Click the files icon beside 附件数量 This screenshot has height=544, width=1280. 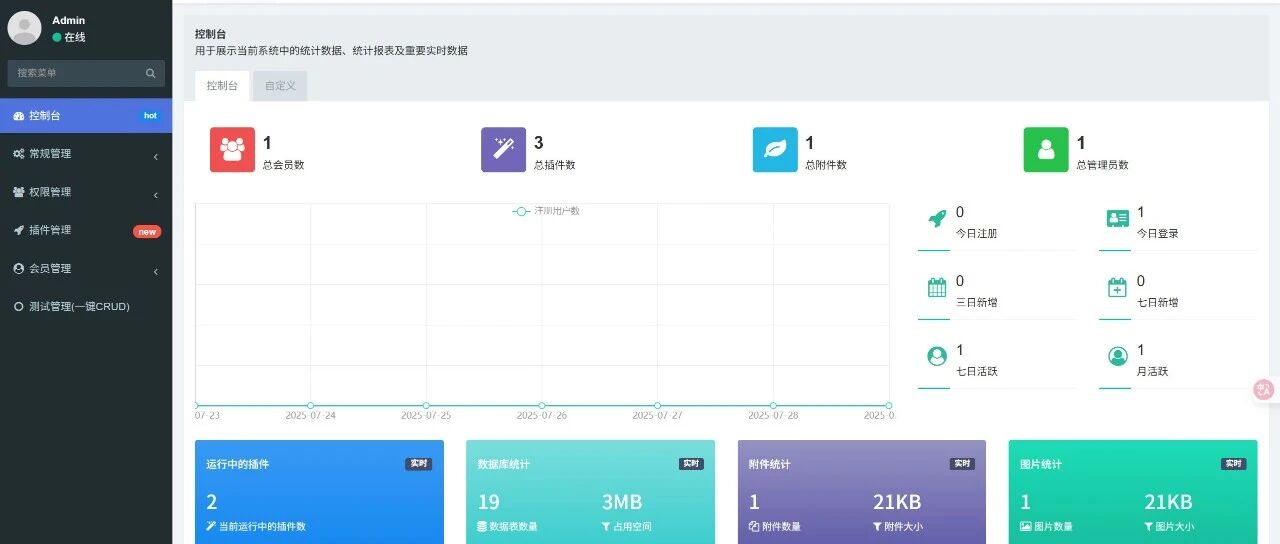click(x=754, y=526)
